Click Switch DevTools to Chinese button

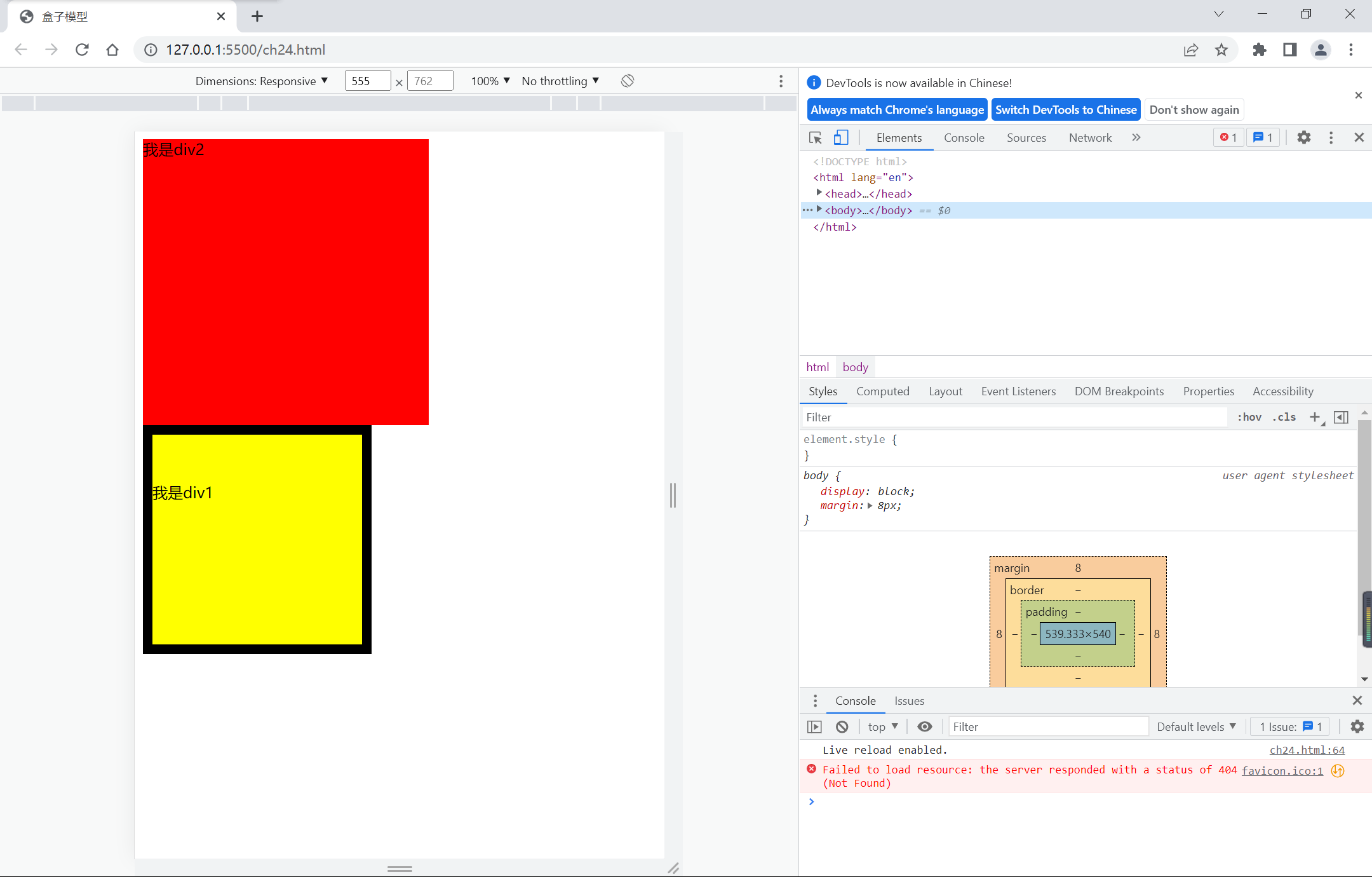pyautogui.click(x=1066, y=109)
